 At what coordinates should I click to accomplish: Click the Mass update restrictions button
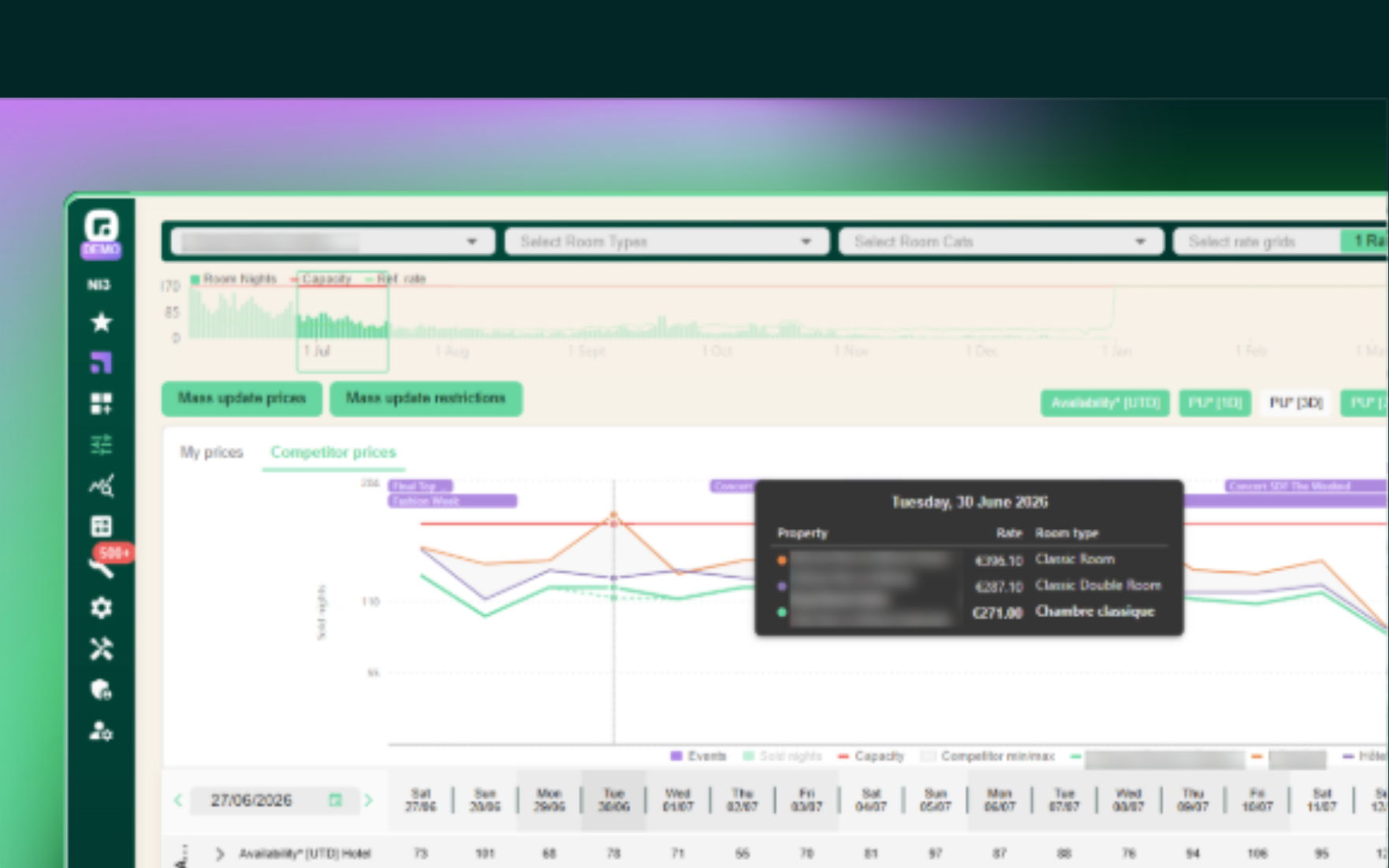[426, 398]
